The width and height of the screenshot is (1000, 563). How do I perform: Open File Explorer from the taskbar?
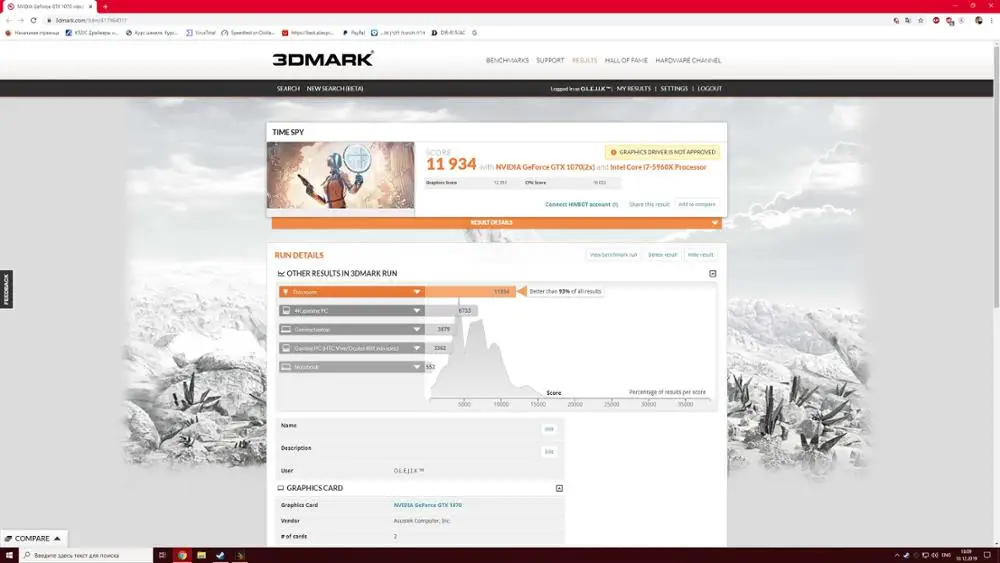[x=202, y=555]
